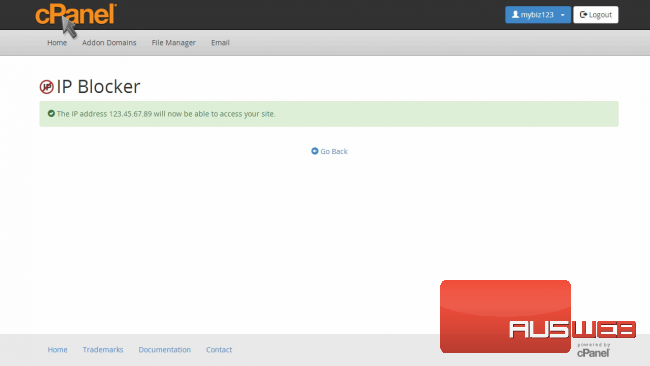This screenshot has width=650, height=366.
Task: Click the red AUSWEB logo badge
Action: 538,317
